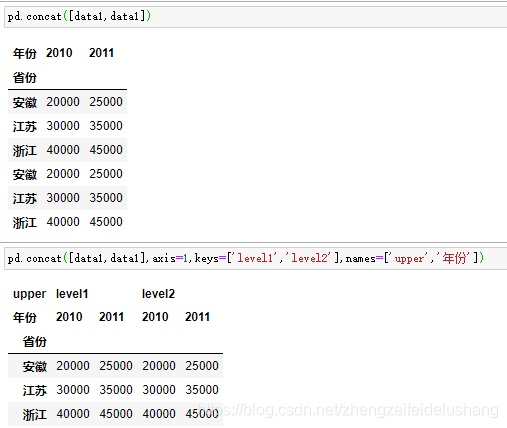
Task: Click the second 浙江 row label in top table
Action: click(25, 222)
